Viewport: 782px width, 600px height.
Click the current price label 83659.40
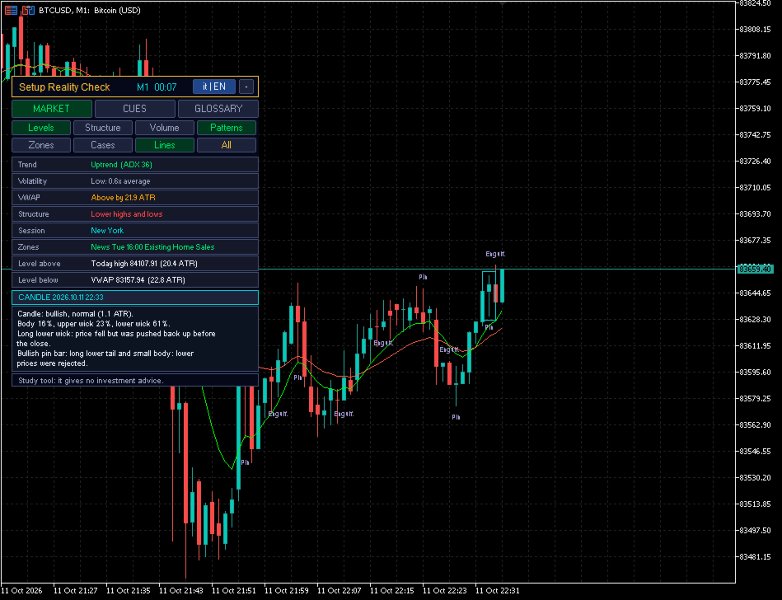coord(755,269)
